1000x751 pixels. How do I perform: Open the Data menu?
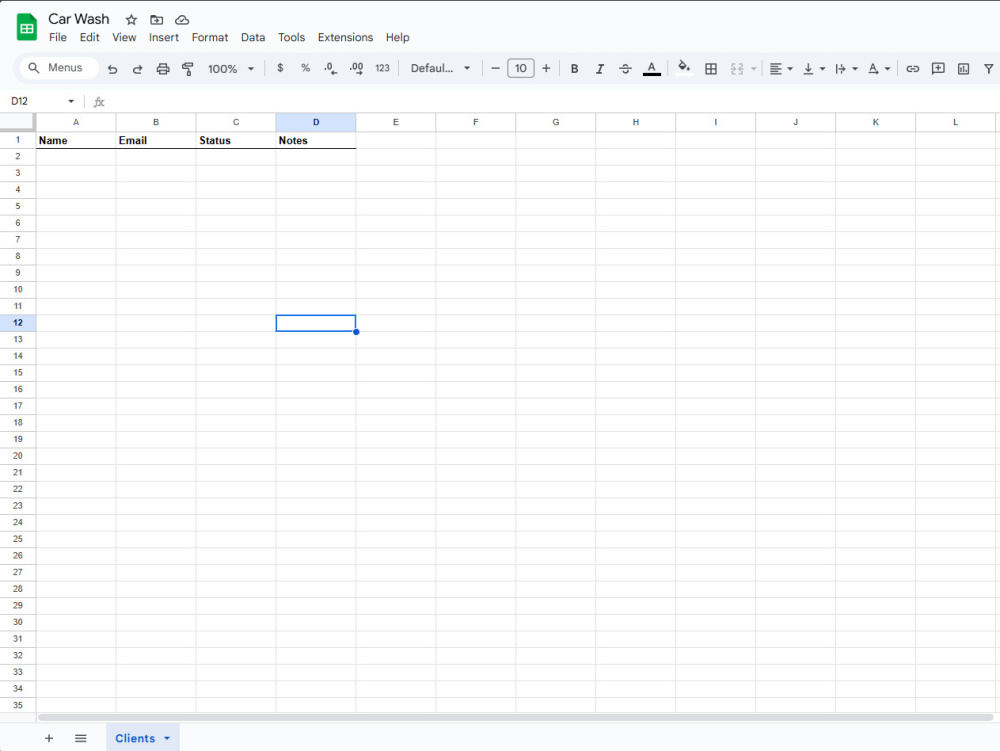pyautogui.click(x=253, y=38)
